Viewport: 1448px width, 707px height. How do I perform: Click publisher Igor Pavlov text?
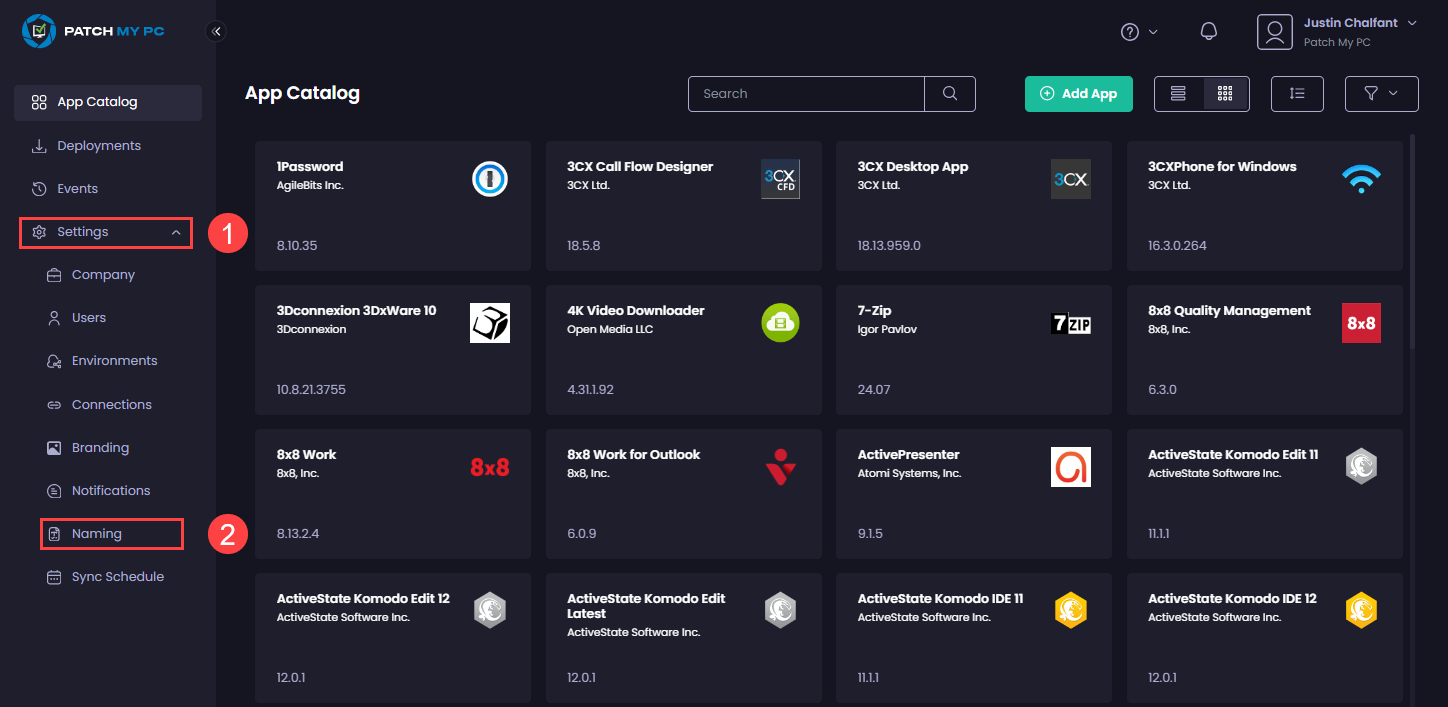(887, 329)
